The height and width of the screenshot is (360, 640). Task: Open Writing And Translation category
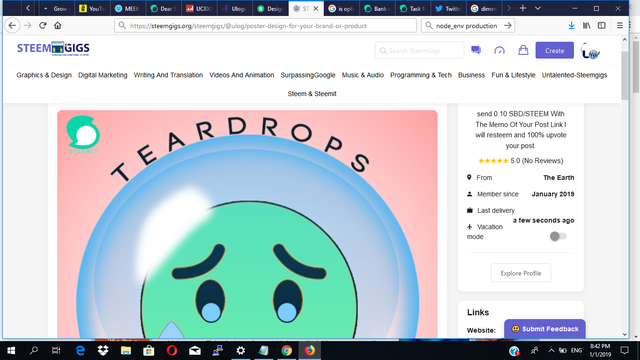pos(168,75)
